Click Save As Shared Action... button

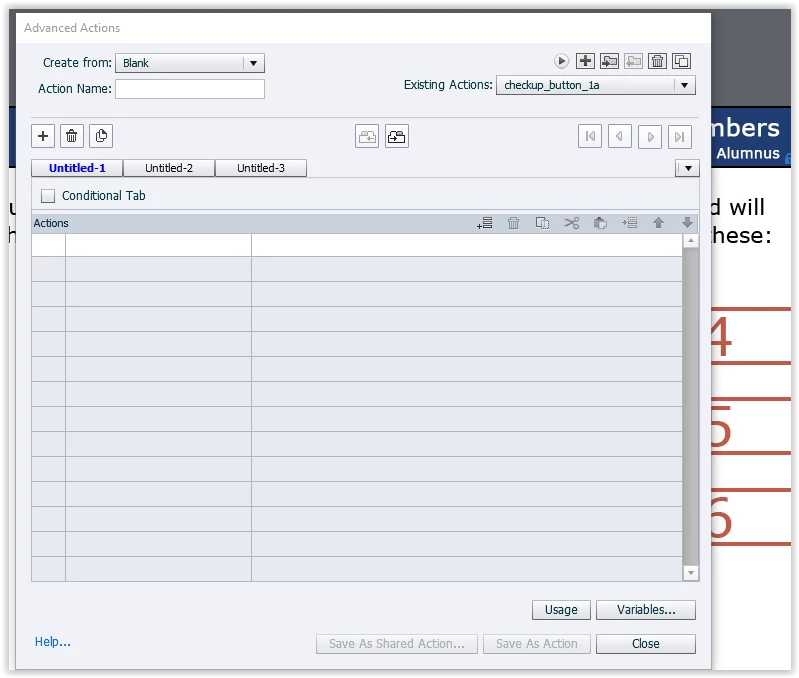(396, 644)
